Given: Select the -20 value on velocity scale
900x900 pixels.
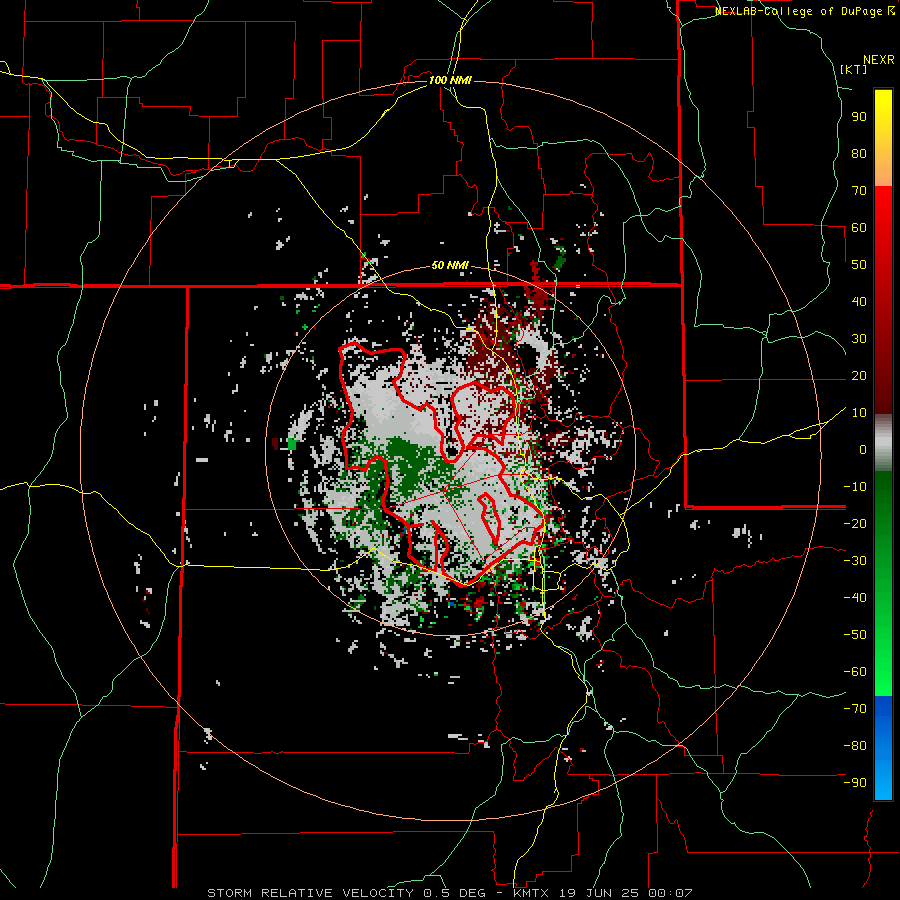Looking at the screenshot, I should click(855, 524).
